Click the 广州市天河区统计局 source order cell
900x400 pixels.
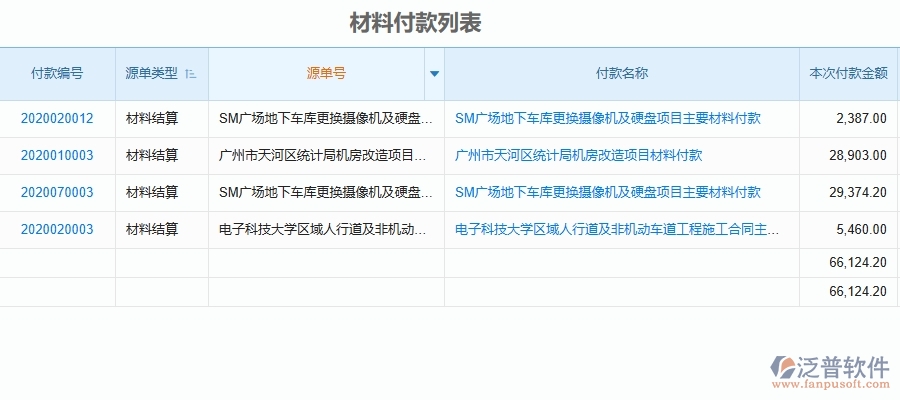[325, 155]
